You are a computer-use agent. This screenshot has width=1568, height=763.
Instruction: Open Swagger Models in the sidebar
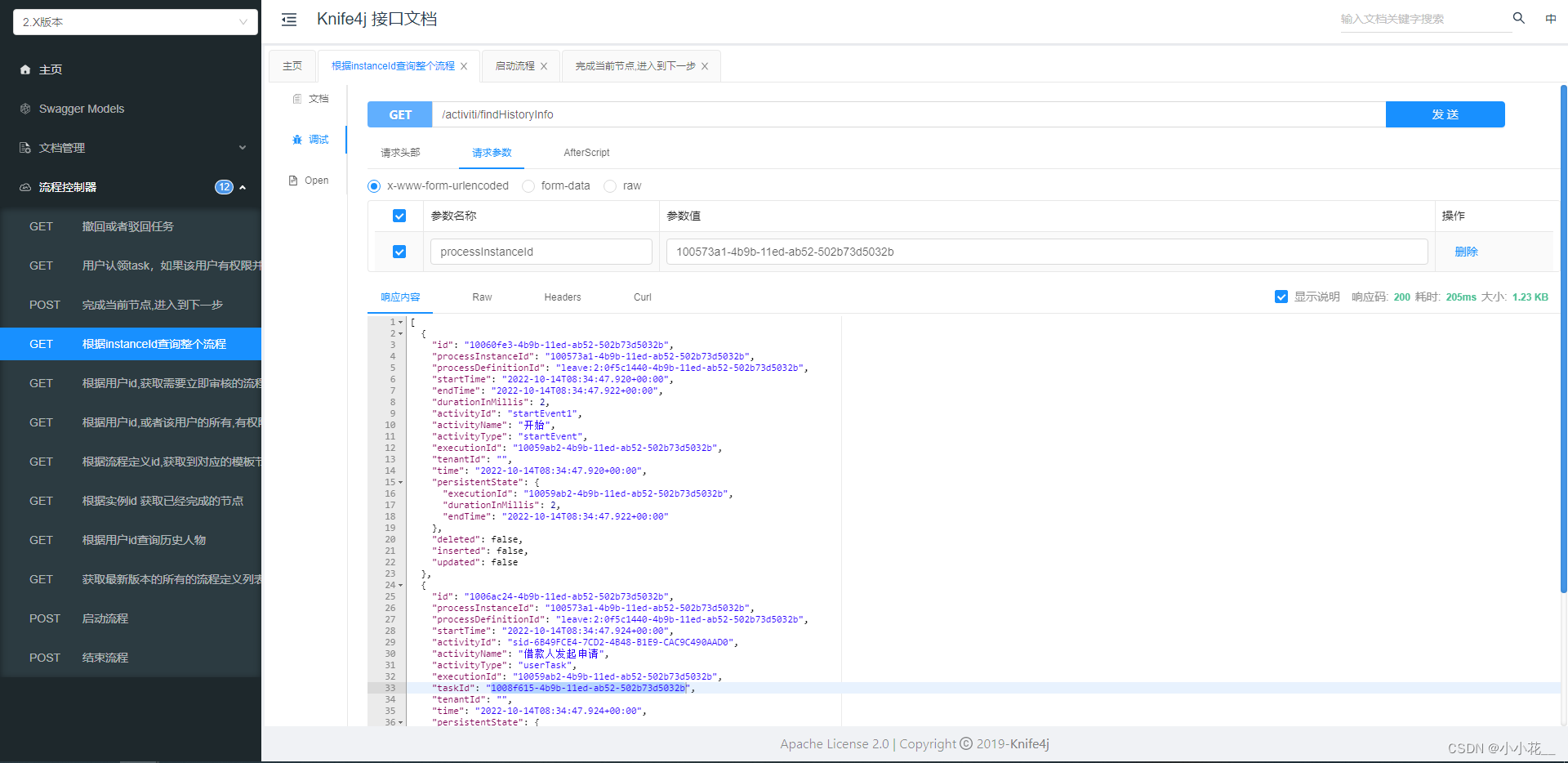point(131,109)
